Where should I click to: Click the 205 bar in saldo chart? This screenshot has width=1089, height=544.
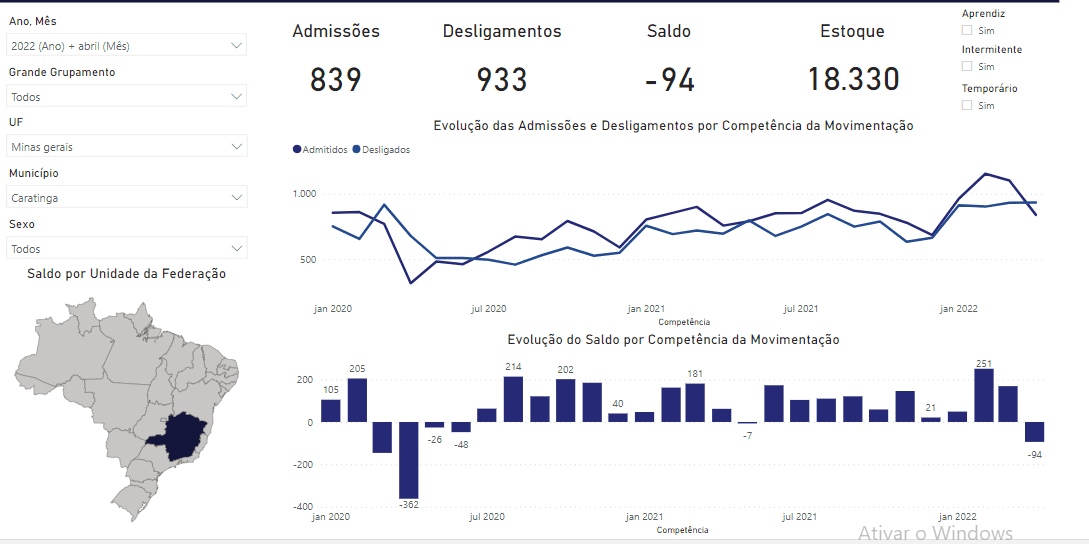coord(357,400)
